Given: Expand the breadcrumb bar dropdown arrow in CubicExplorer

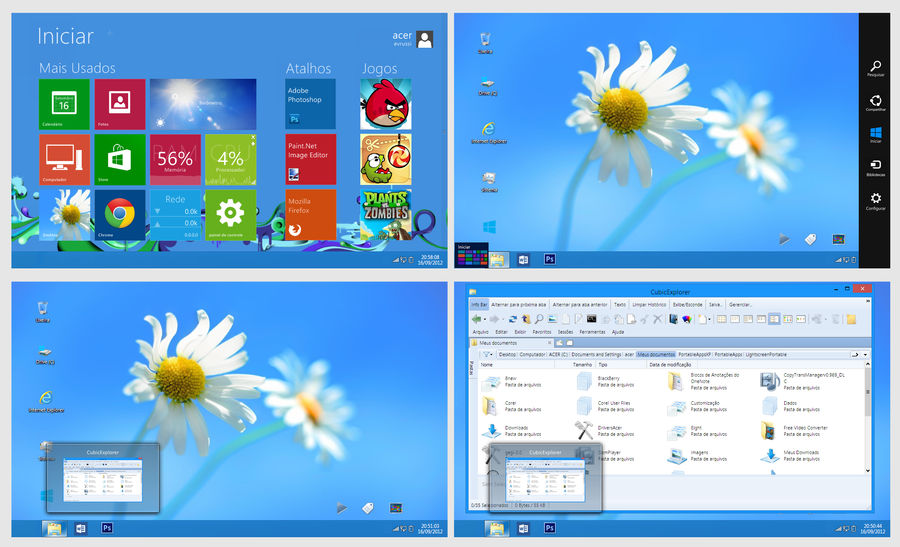Looking at the screenshot, I should point(865,355).
